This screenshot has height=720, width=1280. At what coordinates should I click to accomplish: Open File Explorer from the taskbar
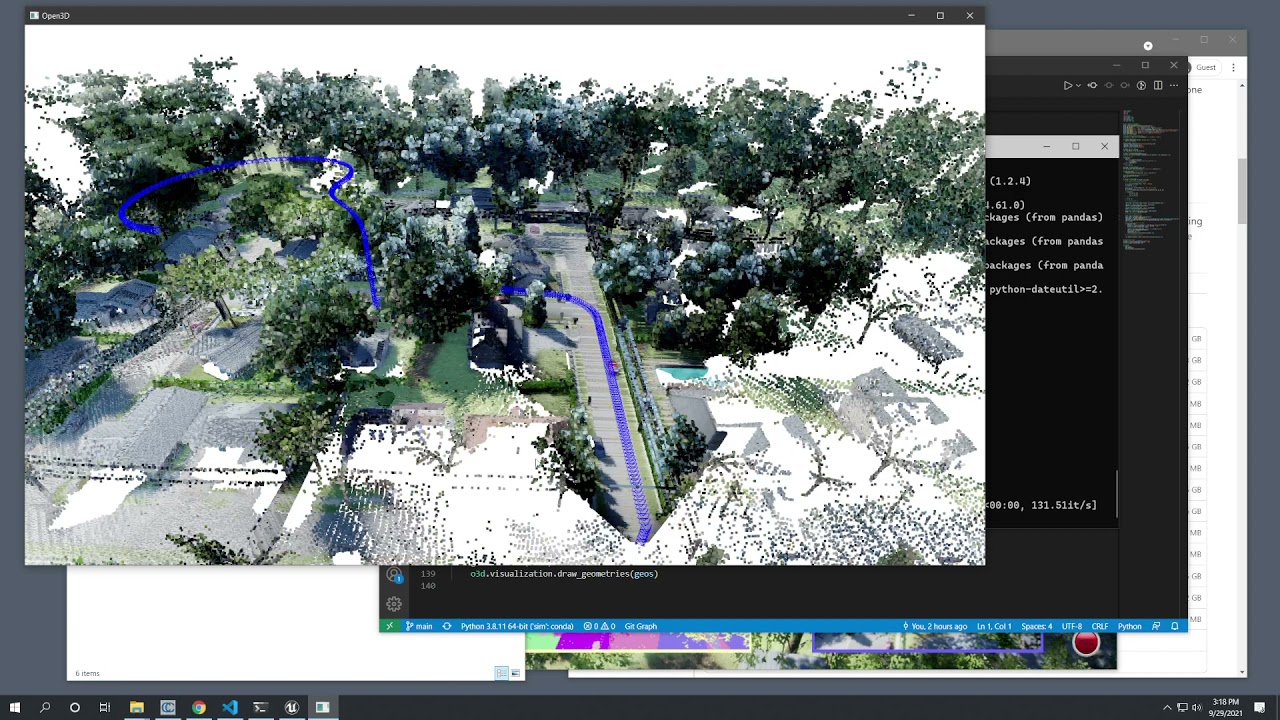click(136, 708)
